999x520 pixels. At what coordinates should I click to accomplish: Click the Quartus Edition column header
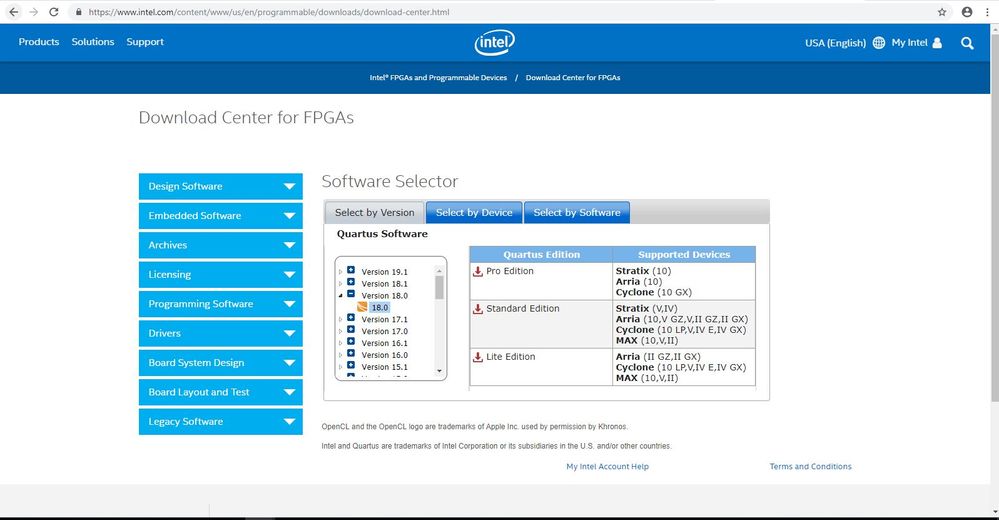[542, 254]
